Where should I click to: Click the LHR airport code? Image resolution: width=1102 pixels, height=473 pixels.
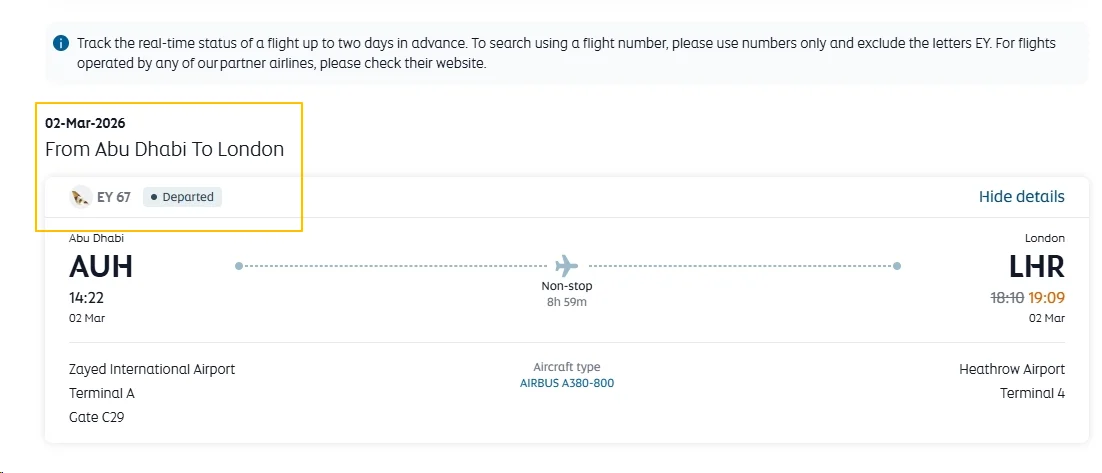pos(1037,267)
